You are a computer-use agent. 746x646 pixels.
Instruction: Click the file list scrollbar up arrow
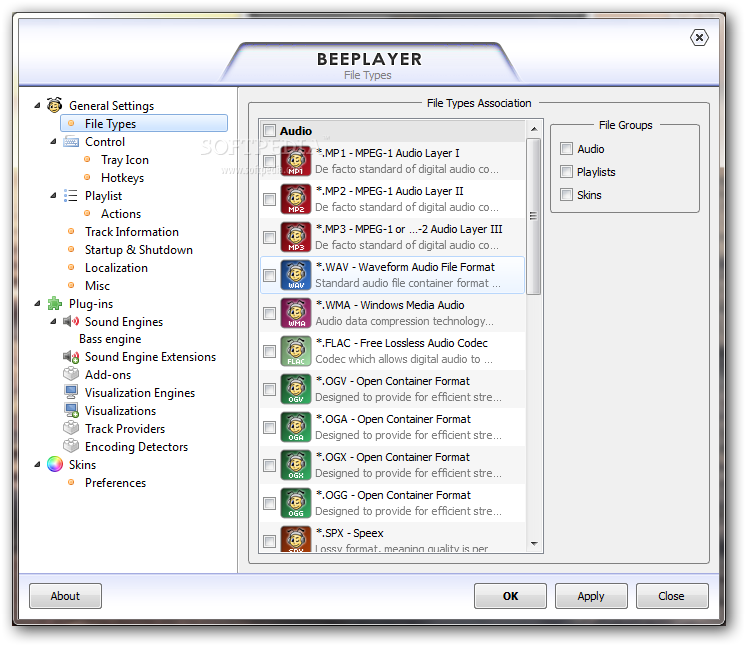[534, 129]
